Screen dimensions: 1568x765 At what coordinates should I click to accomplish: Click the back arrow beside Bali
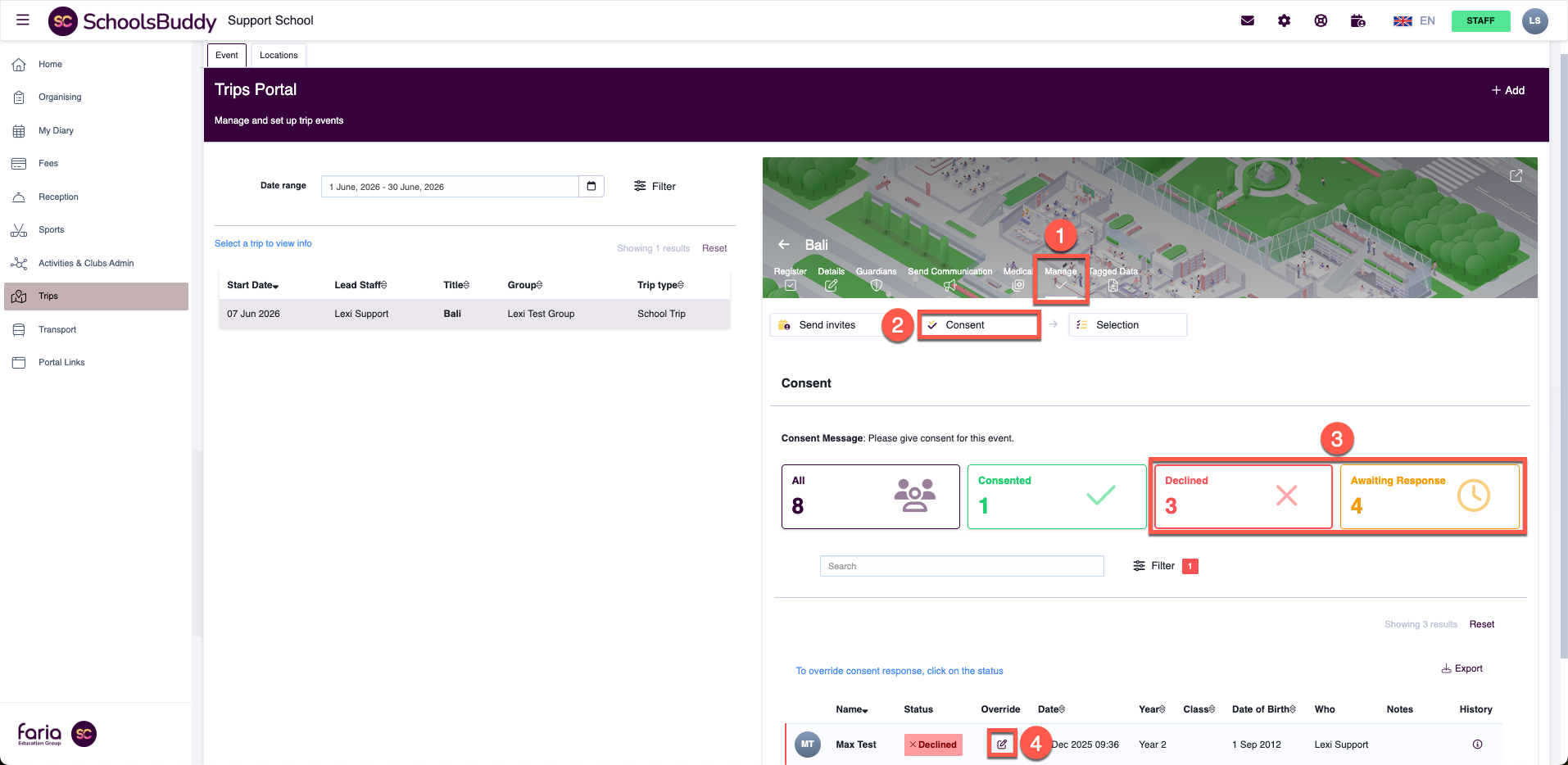[784, 245]
